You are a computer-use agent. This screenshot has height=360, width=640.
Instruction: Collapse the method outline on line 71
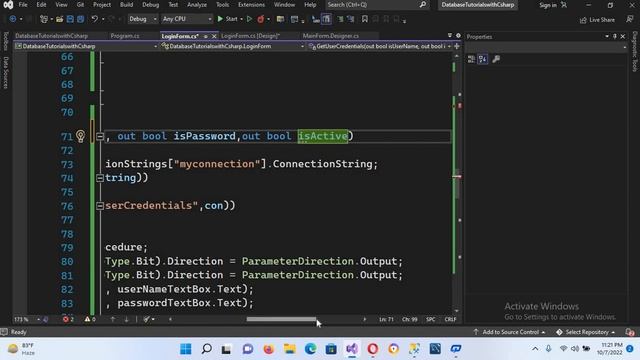coord(100,136)
